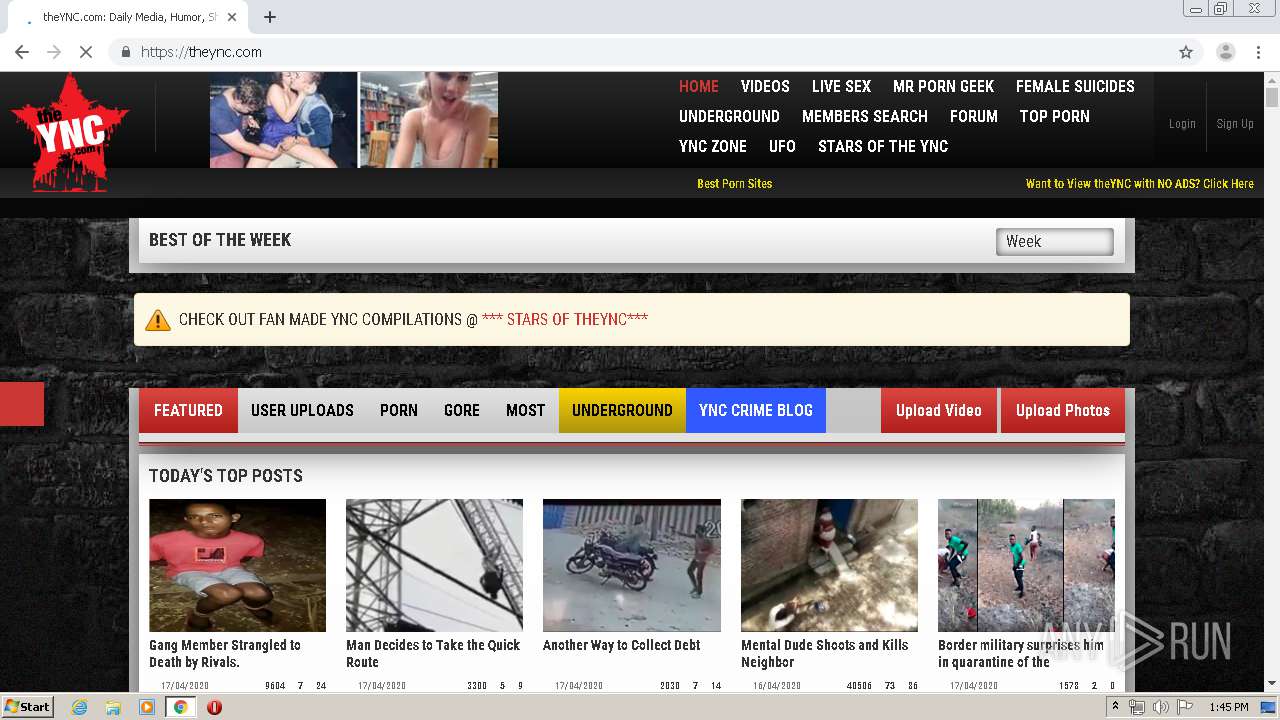Open the FORUM nav item
The width and height of the screenshot is (1280, 720).
point(974,116)
